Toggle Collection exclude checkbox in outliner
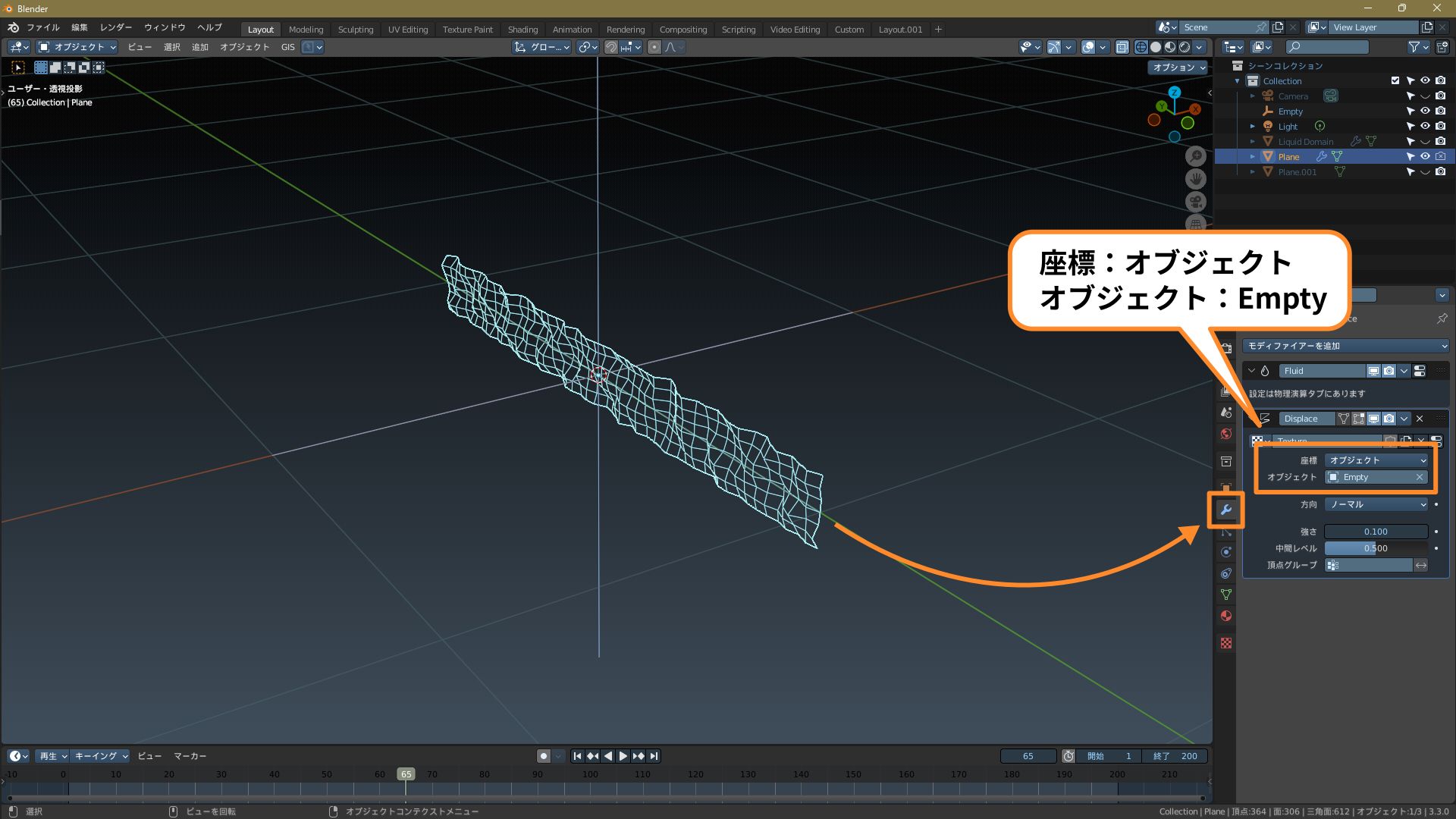Screen dimensions: 1456x819 [x=1395, y=80]
